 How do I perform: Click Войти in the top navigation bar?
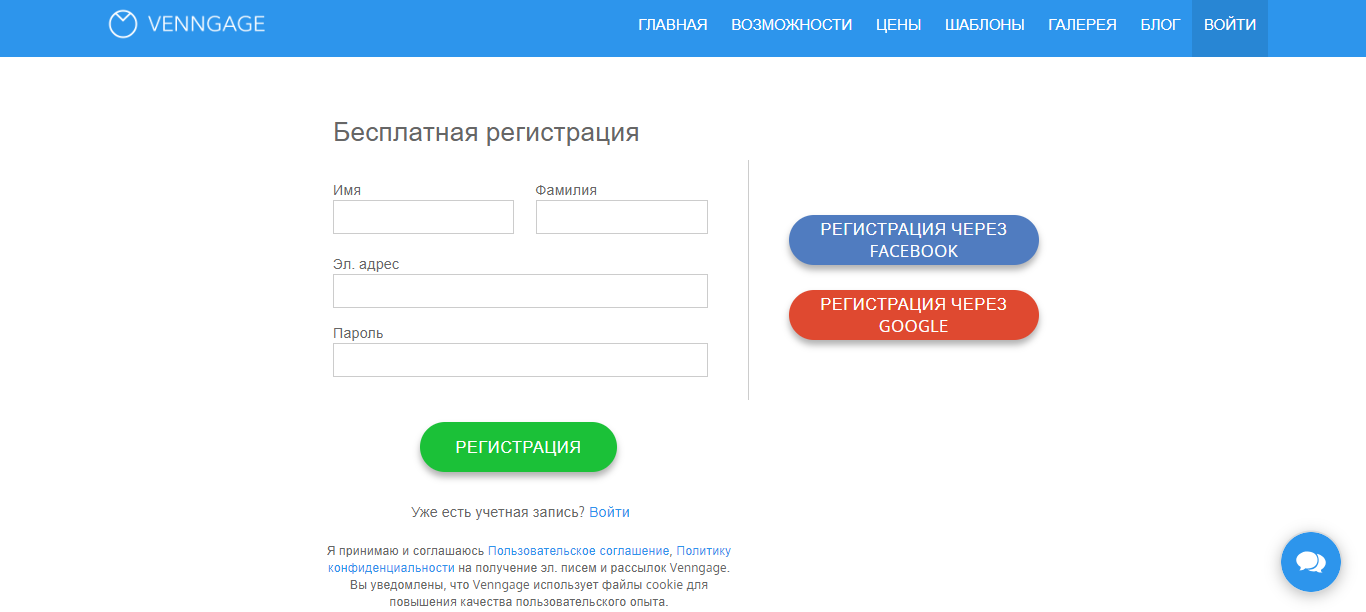click(x=1229, y=25)
